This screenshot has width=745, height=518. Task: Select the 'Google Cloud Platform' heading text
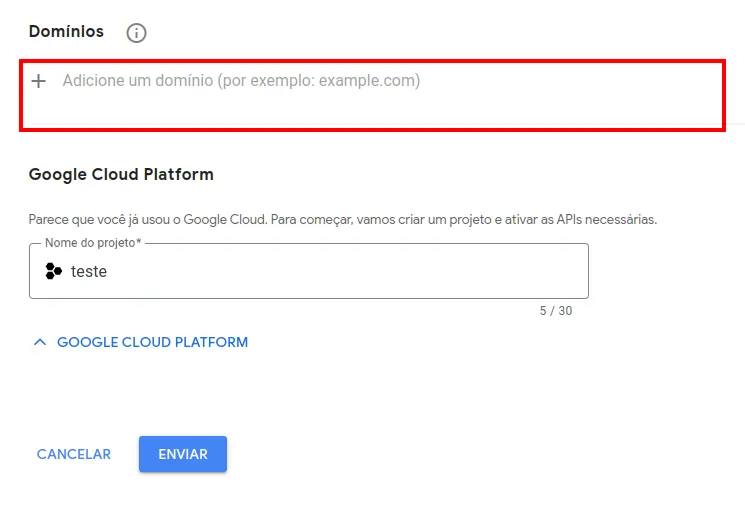click(121, 174)
